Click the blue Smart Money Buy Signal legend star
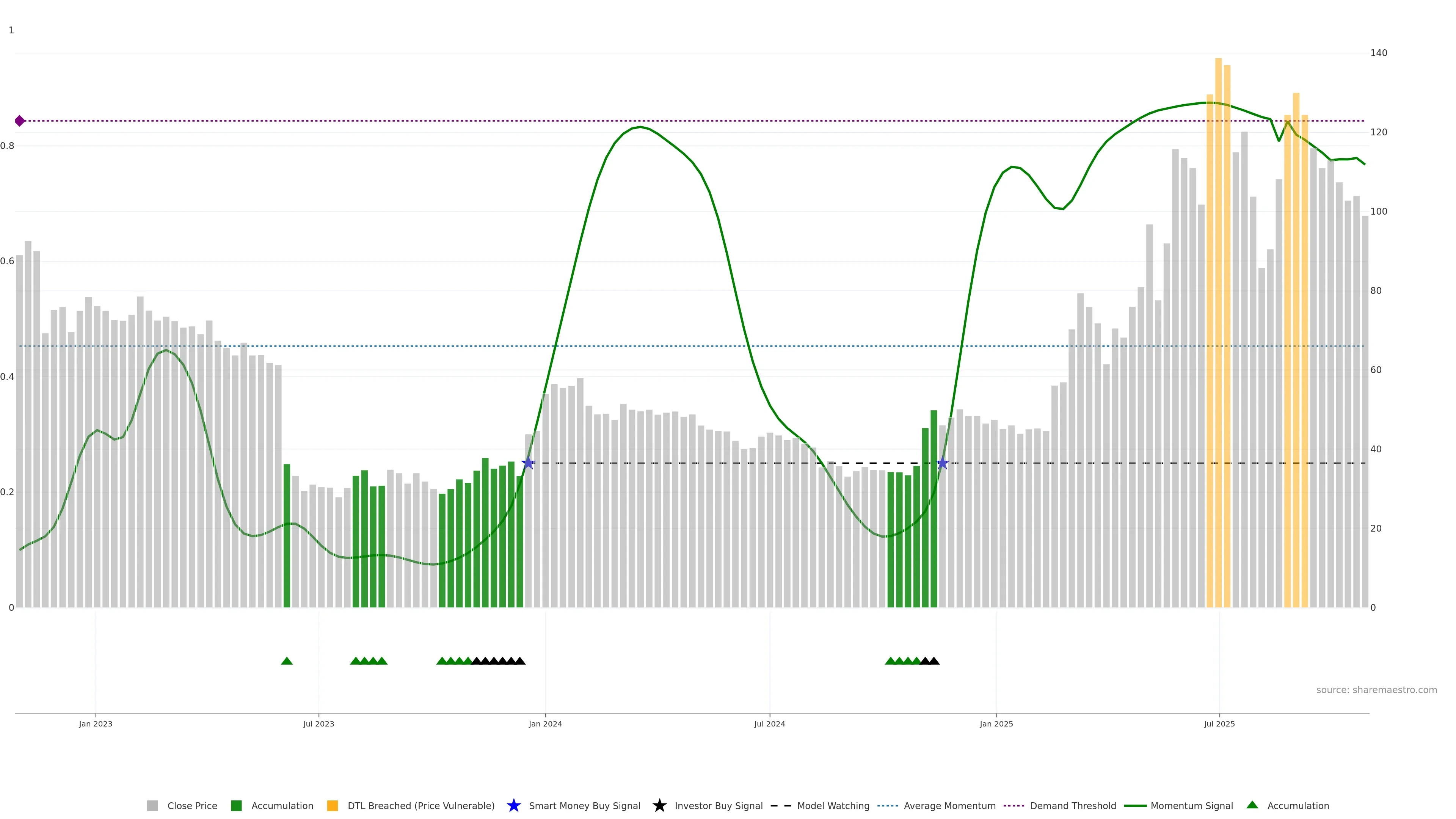1456x819 pixels. click(x=513, y=805)
